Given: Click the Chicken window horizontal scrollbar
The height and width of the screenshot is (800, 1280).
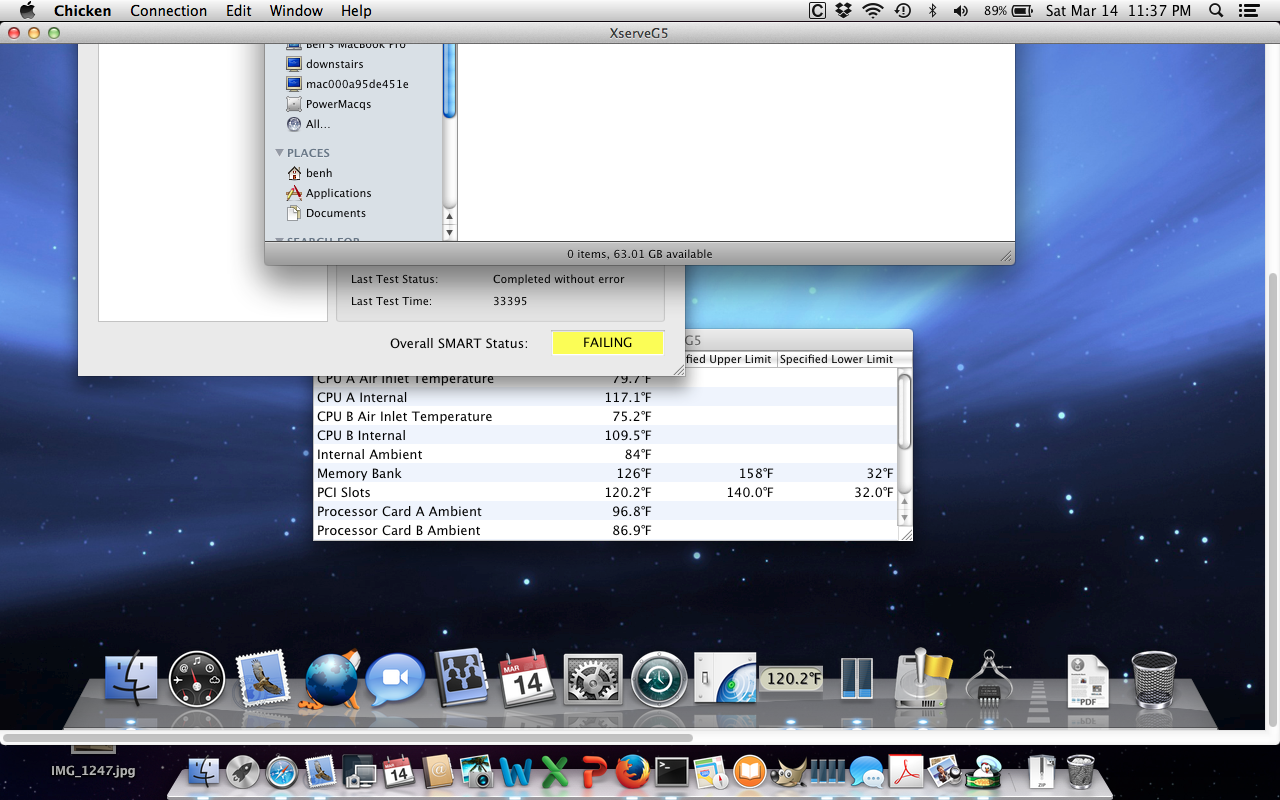Looking at the screenshot, I should click(348, 738).
